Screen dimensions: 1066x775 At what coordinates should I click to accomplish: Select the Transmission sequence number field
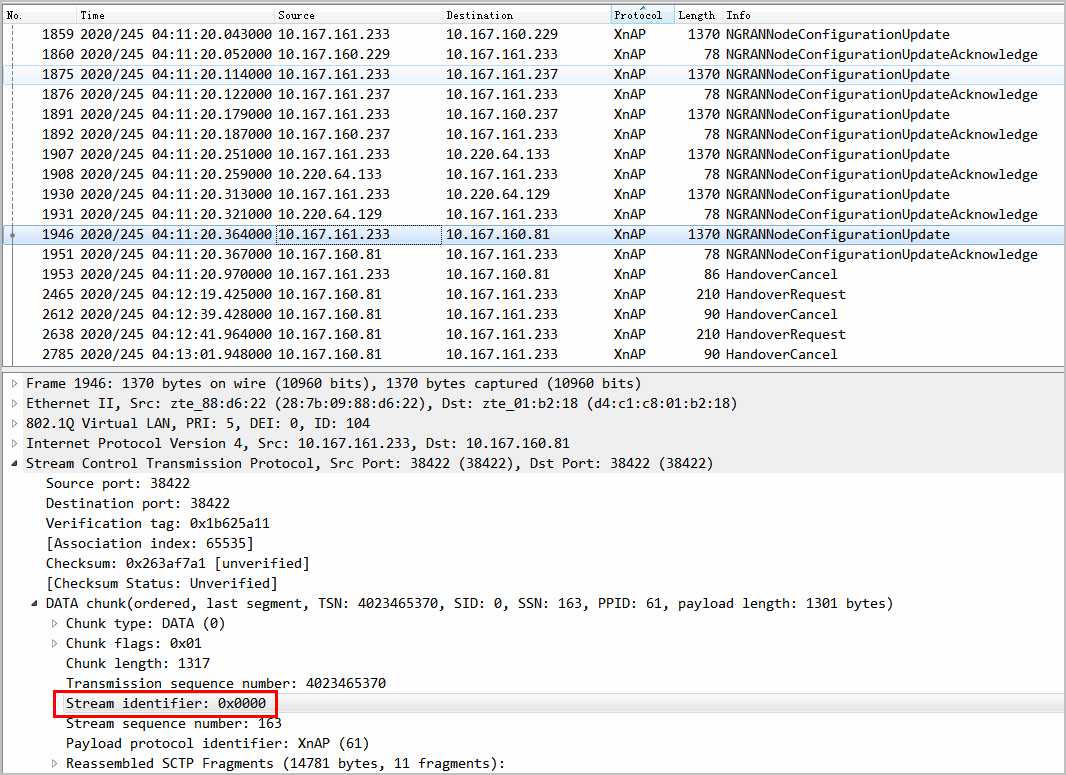(225, 684)
